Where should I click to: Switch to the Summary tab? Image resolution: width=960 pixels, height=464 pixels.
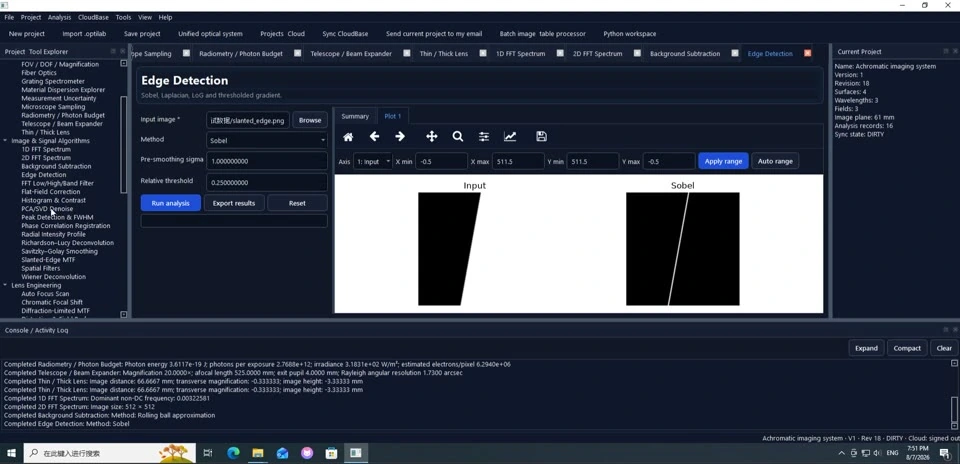coord(355,116)
